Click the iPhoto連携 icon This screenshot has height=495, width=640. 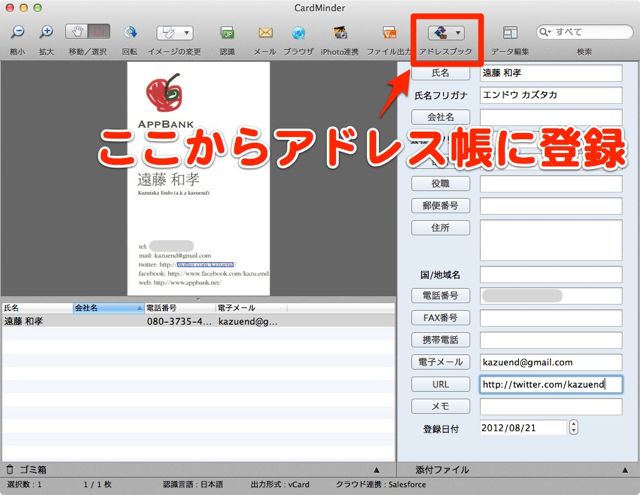point(340,33)
